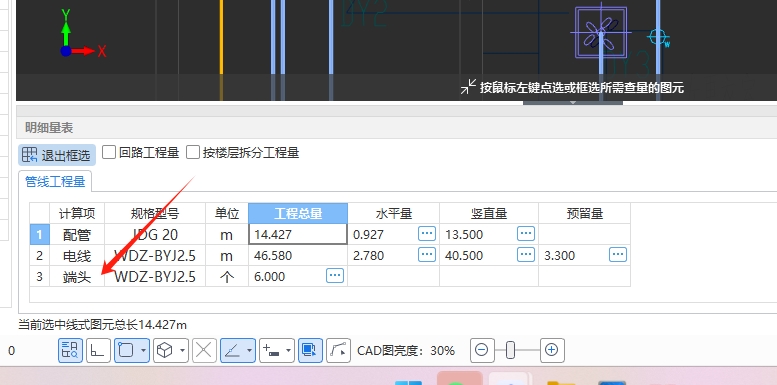Click the small circular fixture symbol with W
The height and width of the screenshot is (385, 777).
[659, 37]
